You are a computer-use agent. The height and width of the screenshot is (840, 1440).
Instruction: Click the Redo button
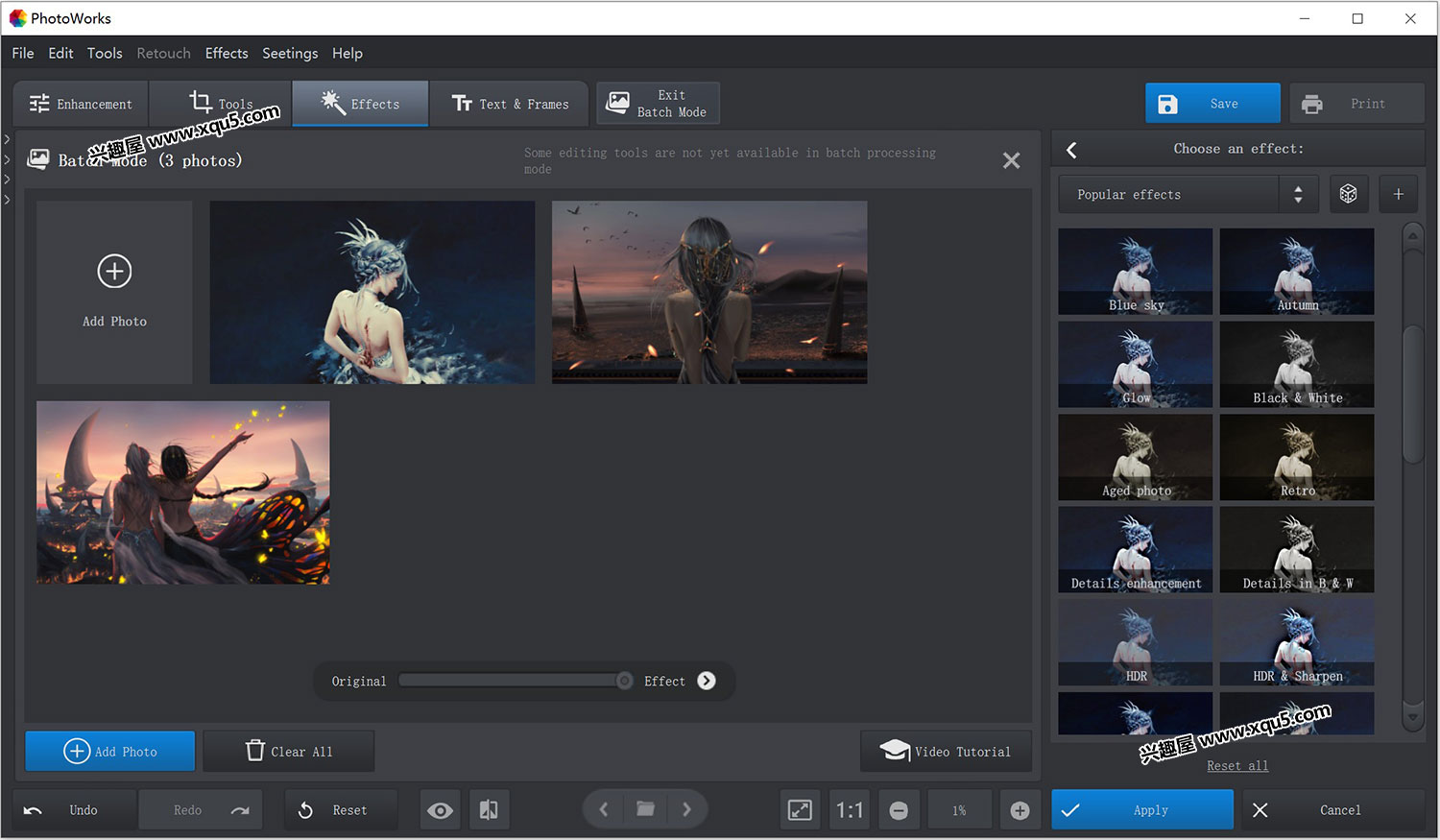(201, 810)
